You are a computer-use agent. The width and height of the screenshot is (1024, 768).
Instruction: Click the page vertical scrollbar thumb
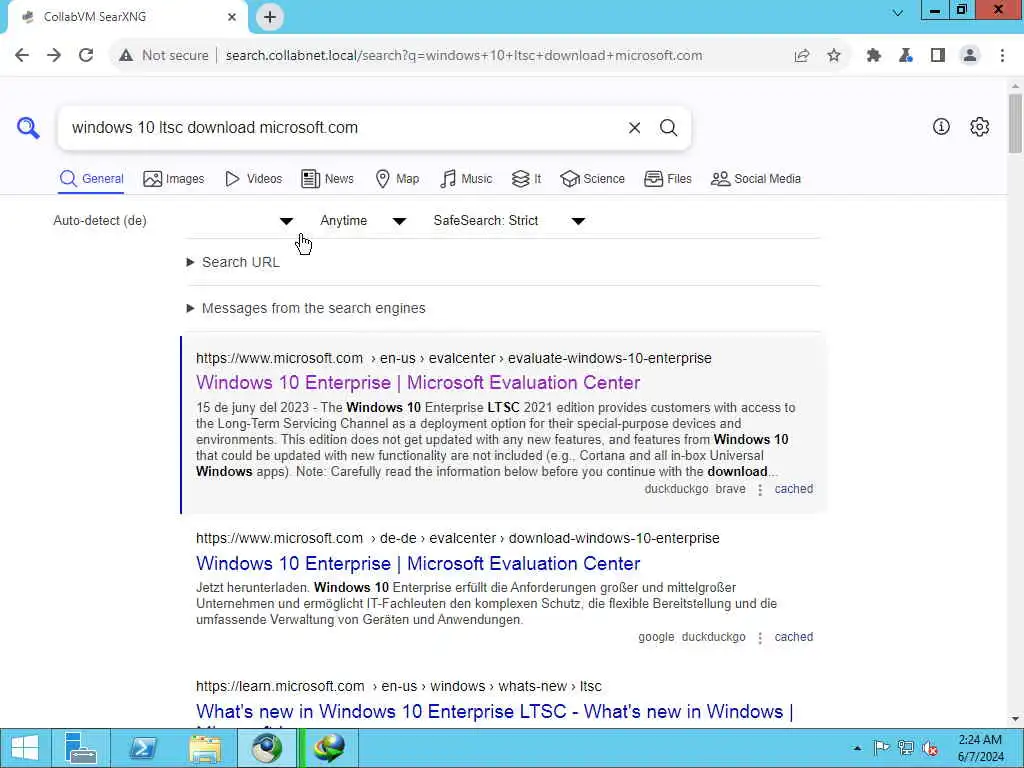(1015, 124)
